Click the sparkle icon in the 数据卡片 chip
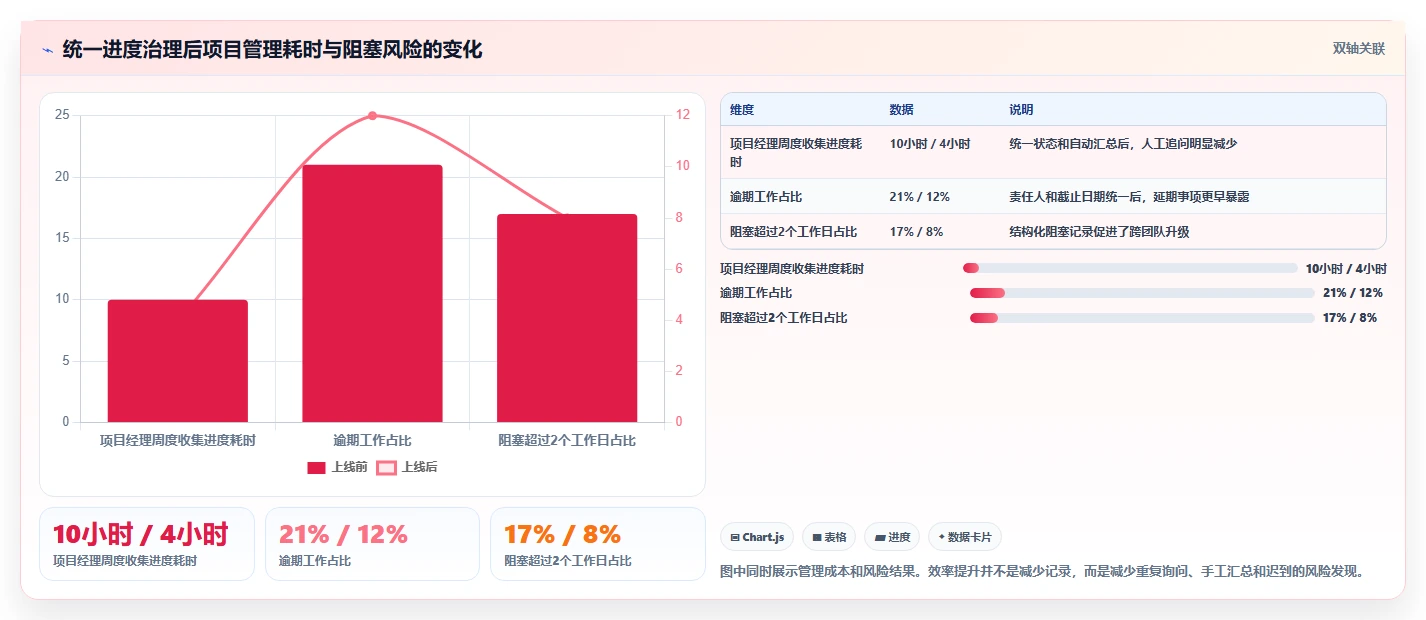This screenshot has height=620, width=1426. [941, 538]
